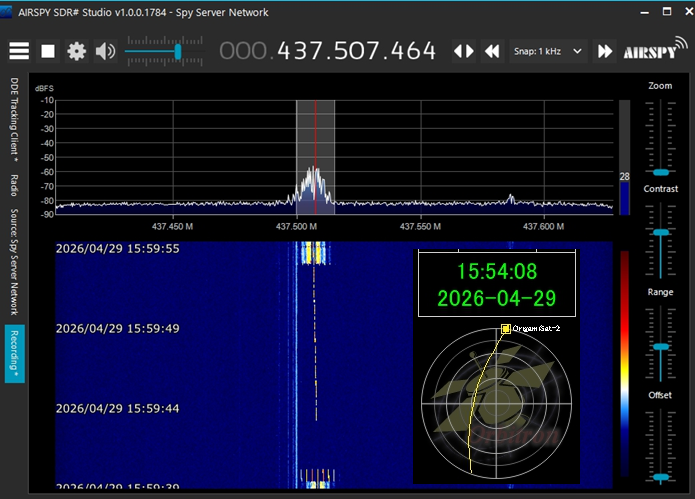Adjust the Contrast slider handle

pos(660,232)
